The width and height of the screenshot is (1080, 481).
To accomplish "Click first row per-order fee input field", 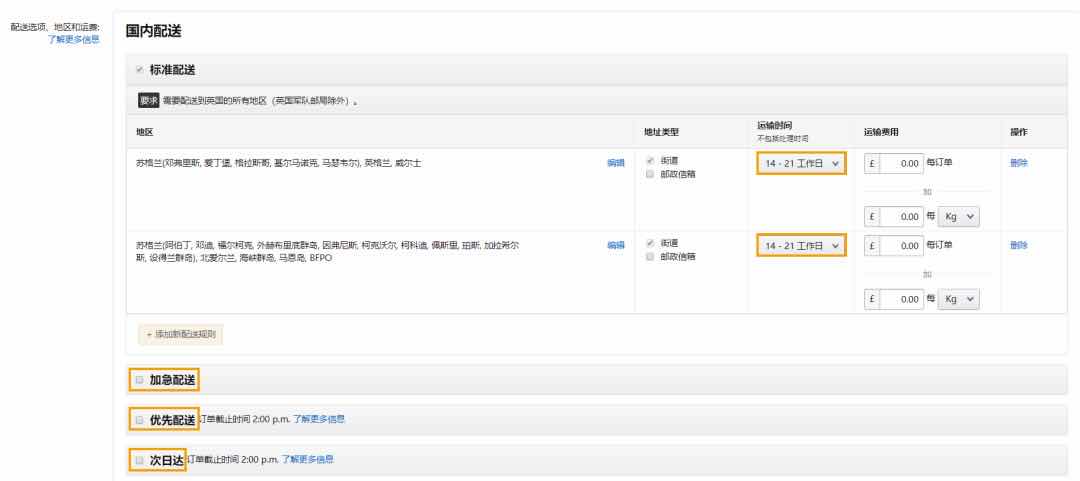I will tap(901, 163).
